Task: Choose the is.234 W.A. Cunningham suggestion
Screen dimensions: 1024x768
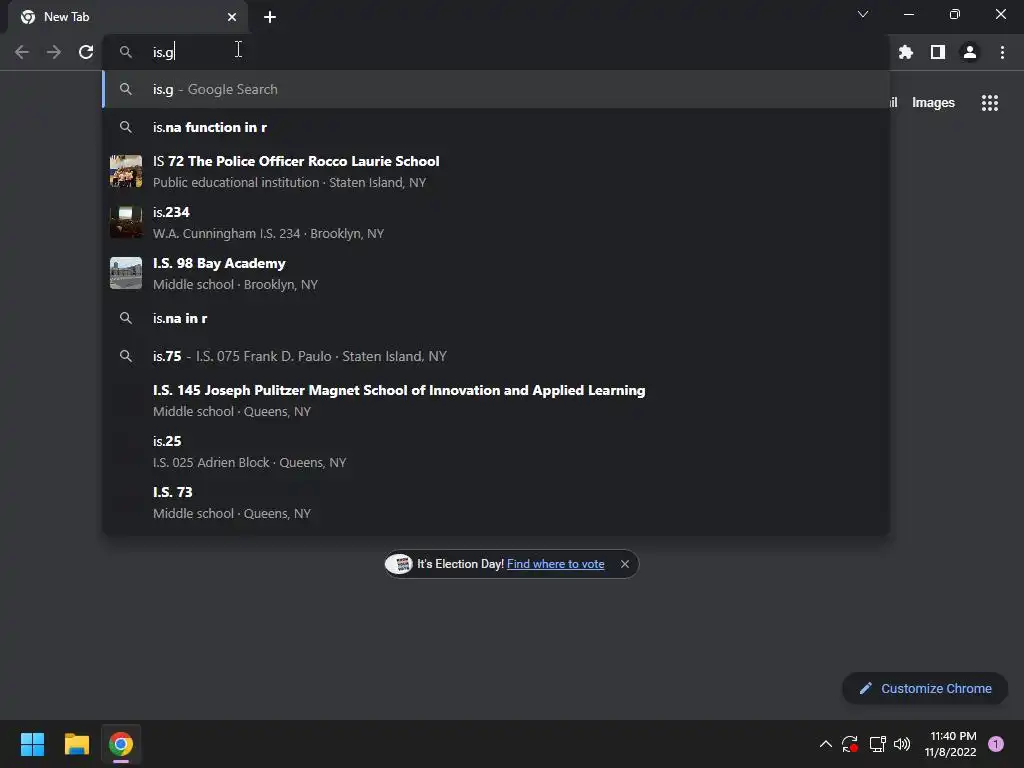Action: [496, 222]
